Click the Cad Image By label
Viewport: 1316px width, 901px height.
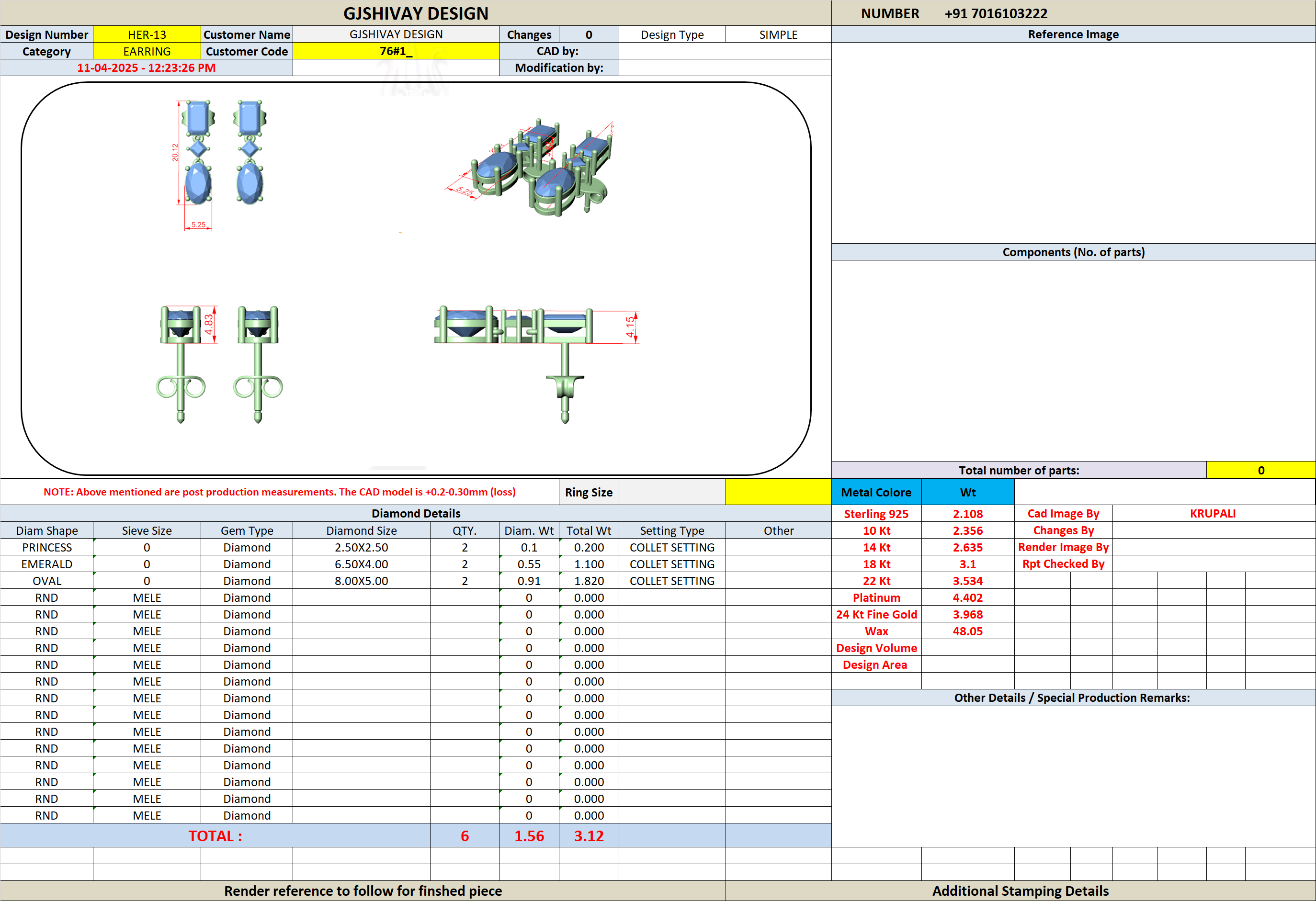[x=1063, y=514]
